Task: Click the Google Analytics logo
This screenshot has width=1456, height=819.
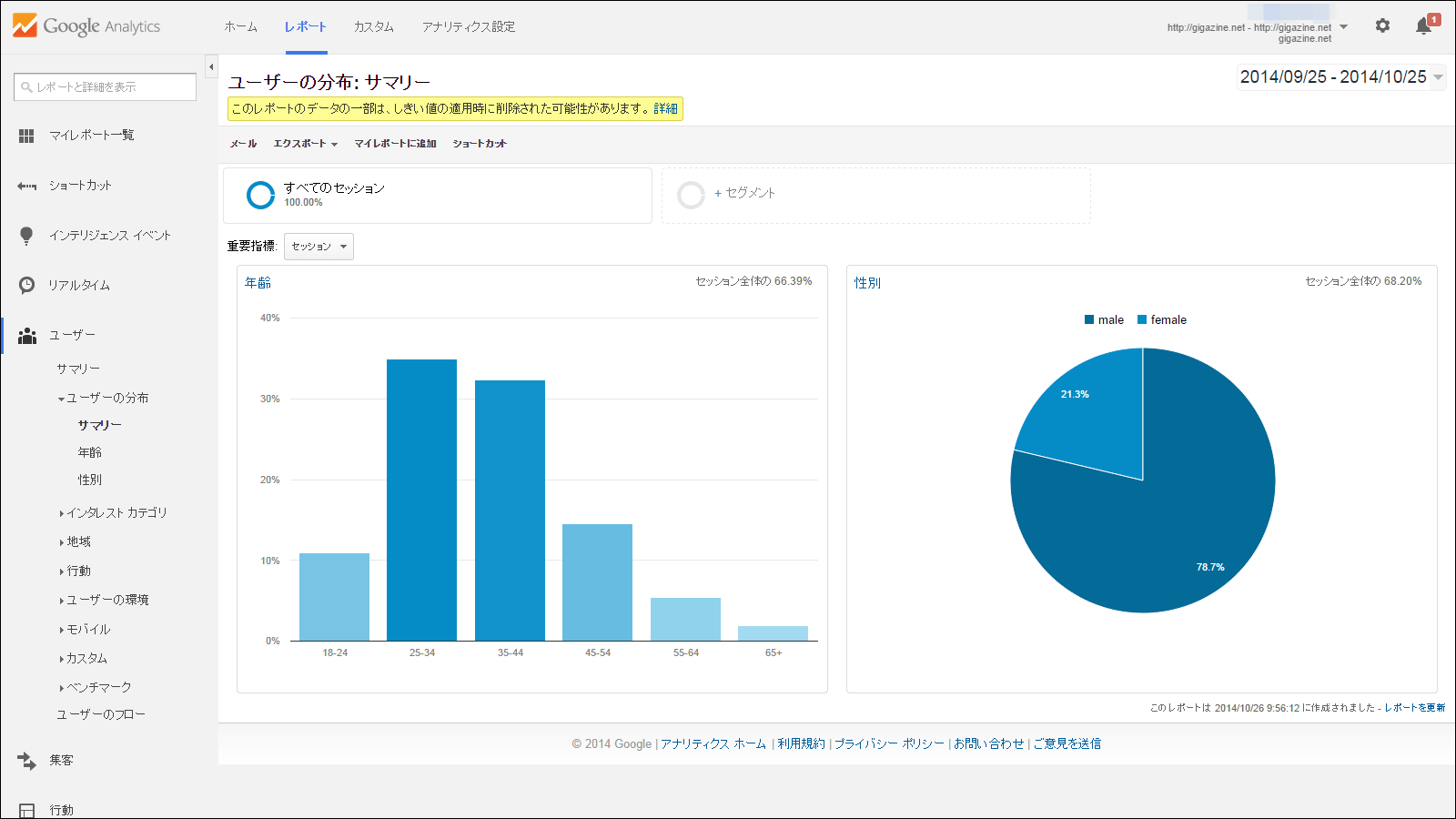Action: 86,26
